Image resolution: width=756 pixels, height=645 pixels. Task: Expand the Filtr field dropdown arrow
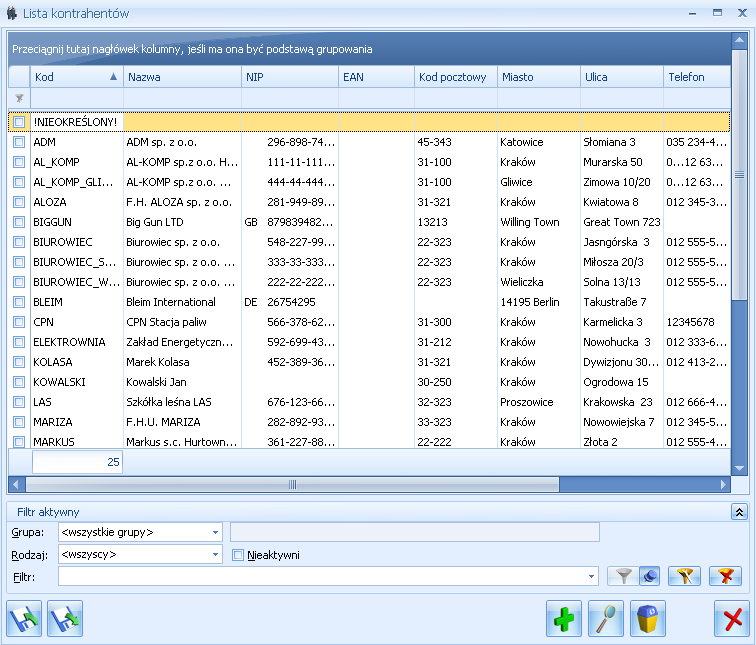point(591,577)
